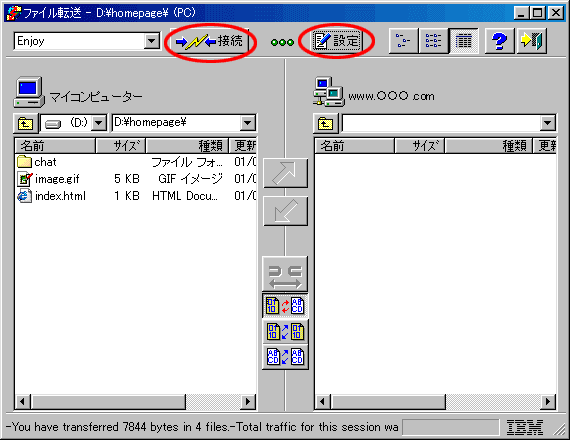Open the 設定 settings button
This screenshot has height=440, width=570.
[337, 41]
